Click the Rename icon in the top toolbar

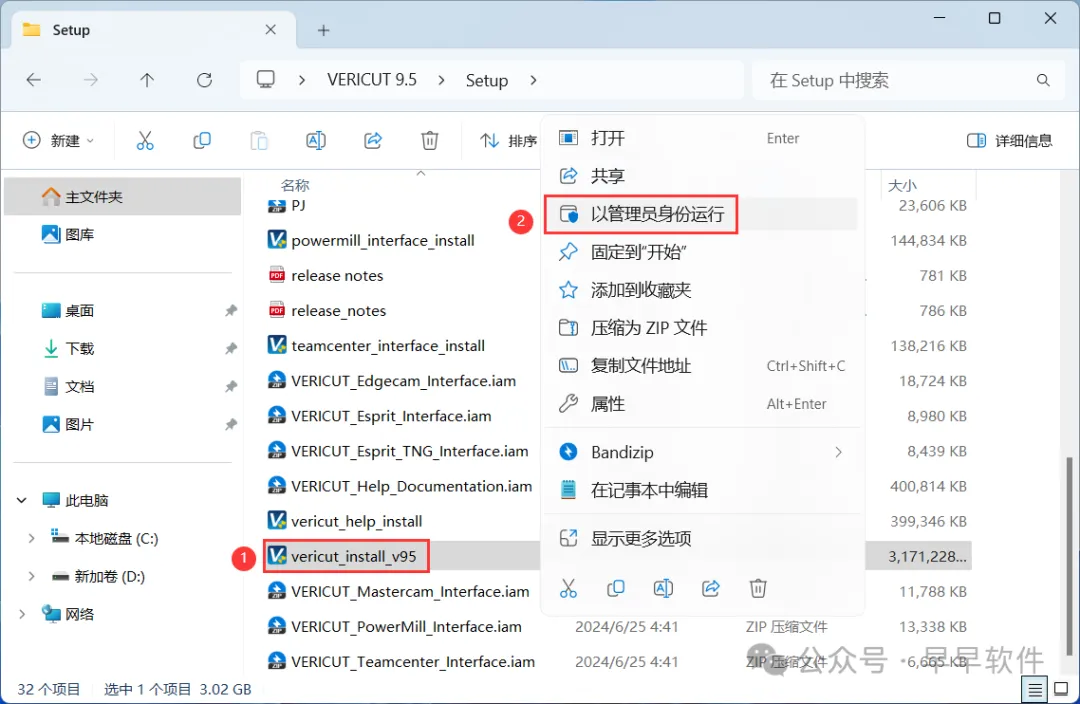315,141
